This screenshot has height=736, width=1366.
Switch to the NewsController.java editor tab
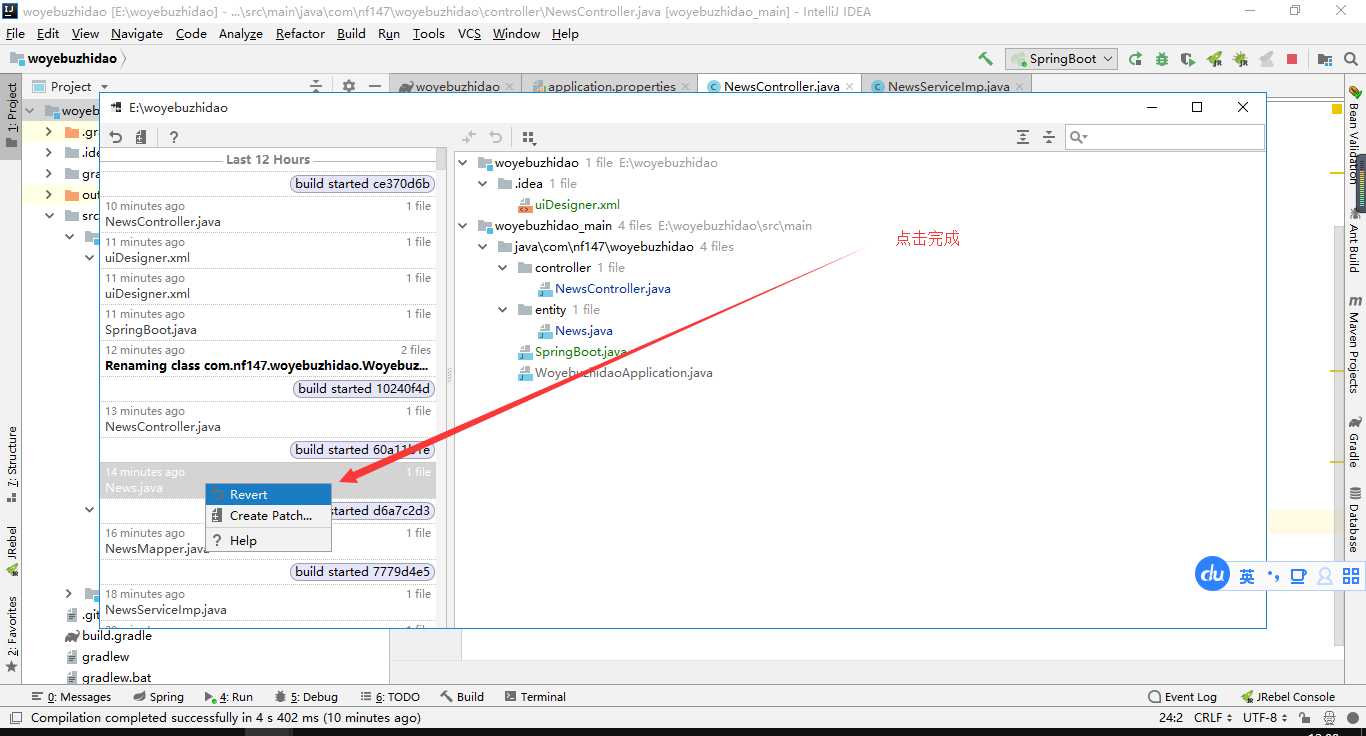pyautogui.click(x=781, y=87)
